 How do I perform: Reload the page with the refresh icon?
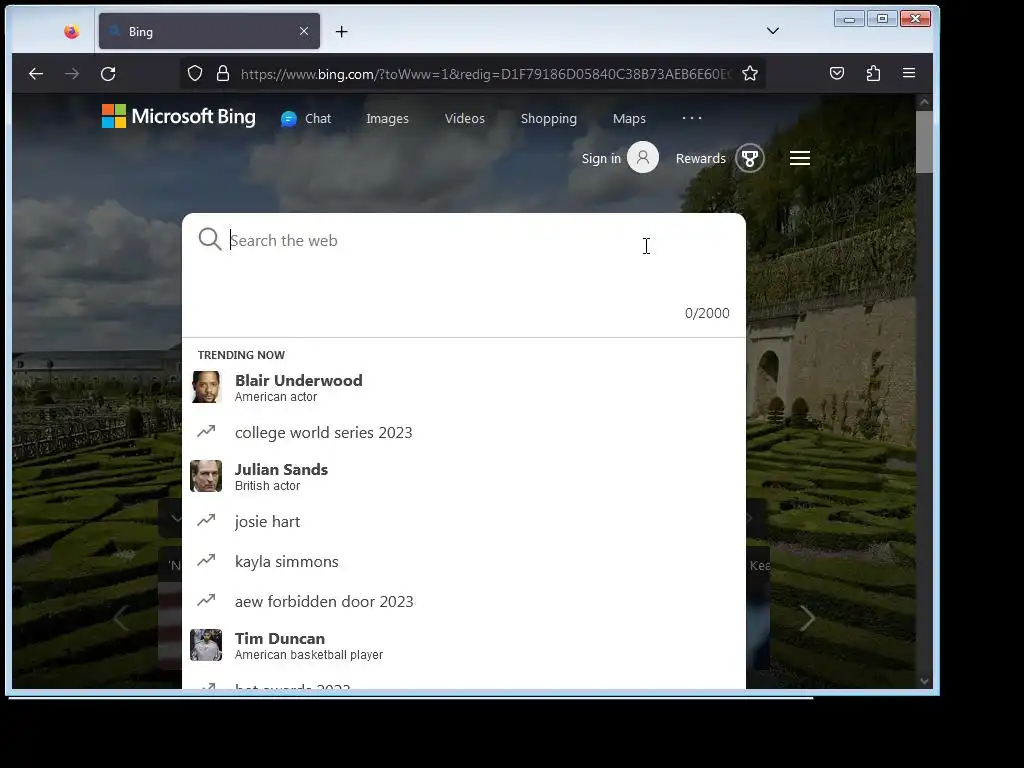pyautogui.click(x=108, y=74)
